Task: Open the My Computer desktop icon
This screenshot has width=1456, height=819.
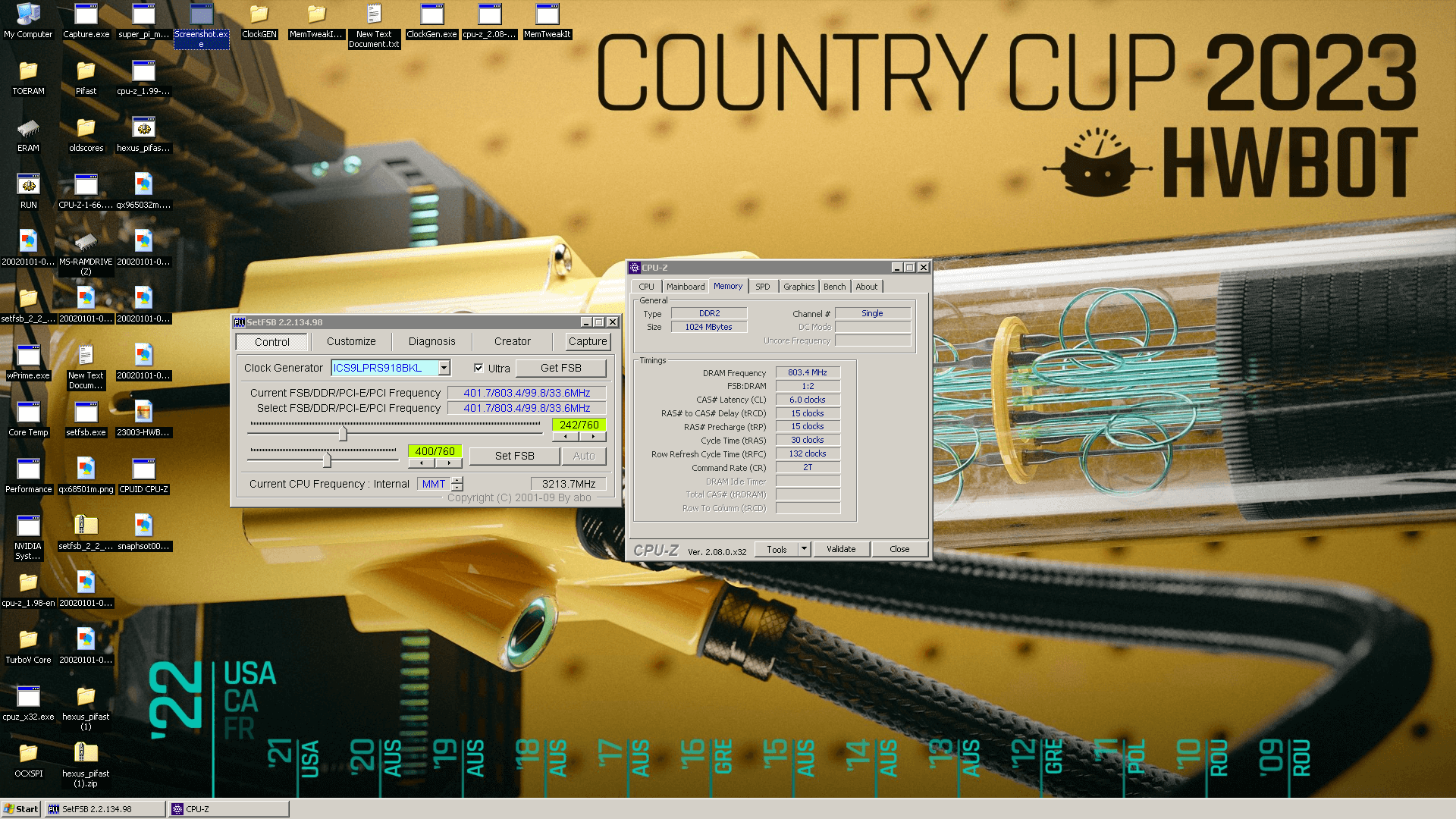Action: point(28,20)
